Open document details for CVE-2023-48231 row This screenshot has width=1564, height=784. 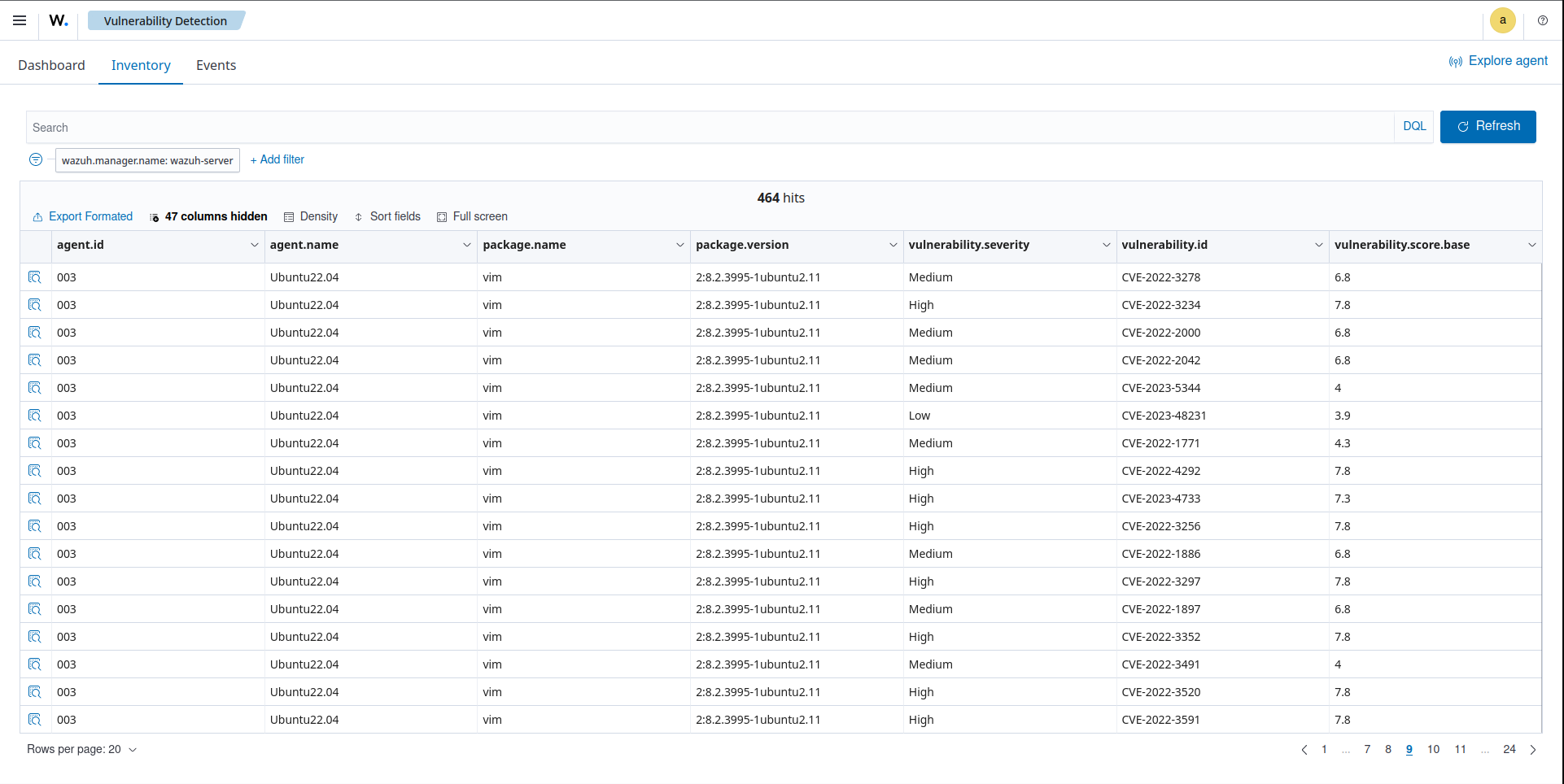(x=35, y=416)
